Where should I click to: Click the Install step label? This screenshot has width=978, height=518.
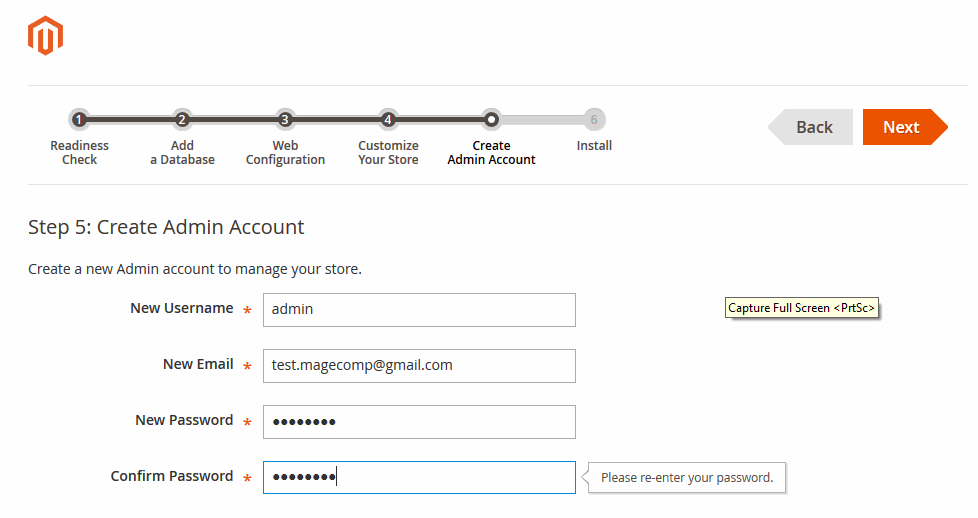(594, 146)
